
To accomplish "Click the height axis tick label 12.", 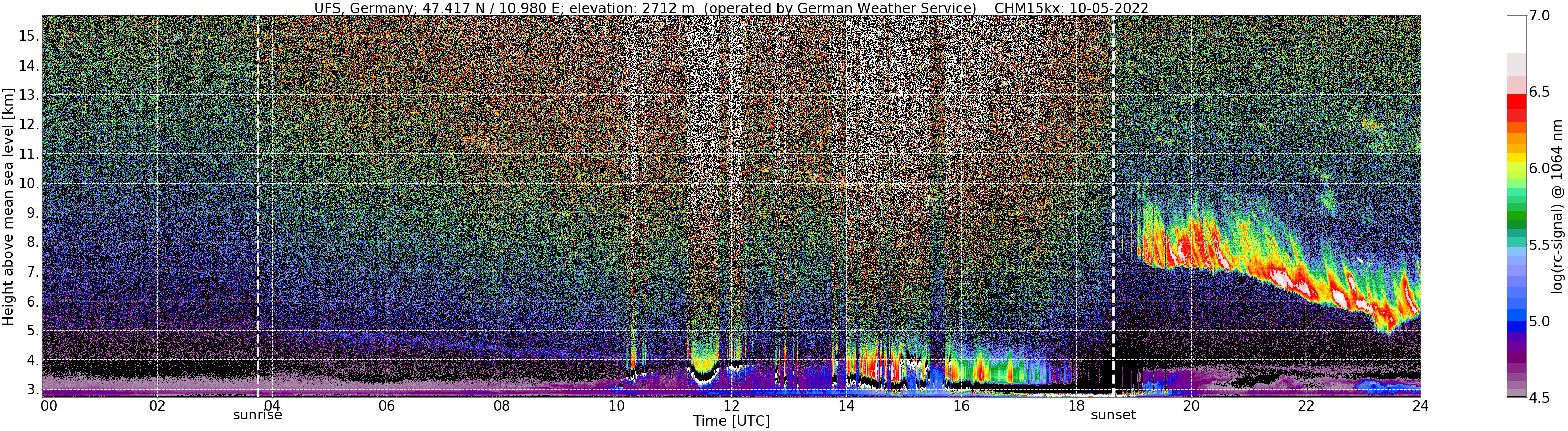I will coord(29,124).
